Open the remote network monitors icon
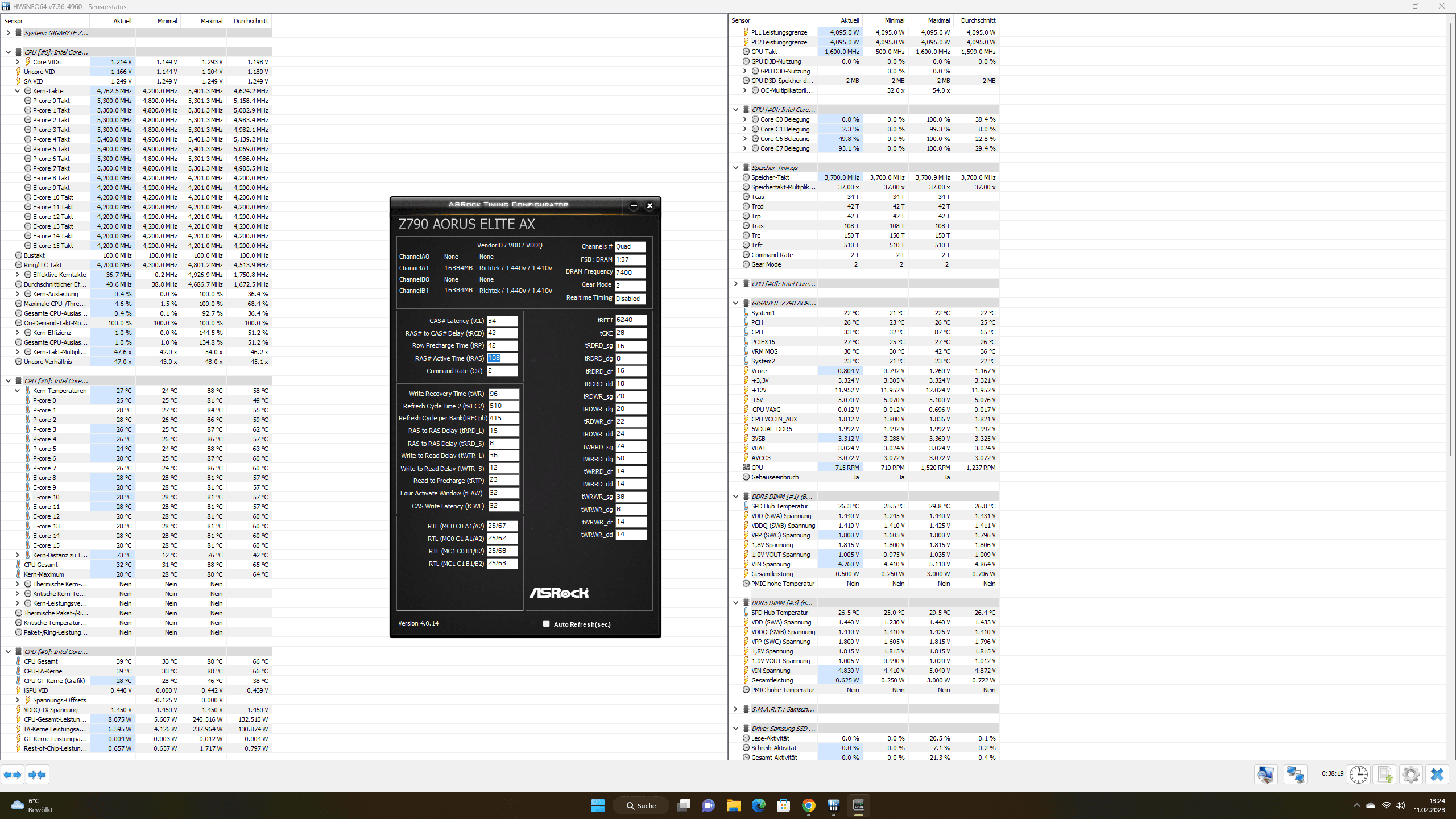Image resolution: width=1456 pixels, height=819 pixels. 1296,775
